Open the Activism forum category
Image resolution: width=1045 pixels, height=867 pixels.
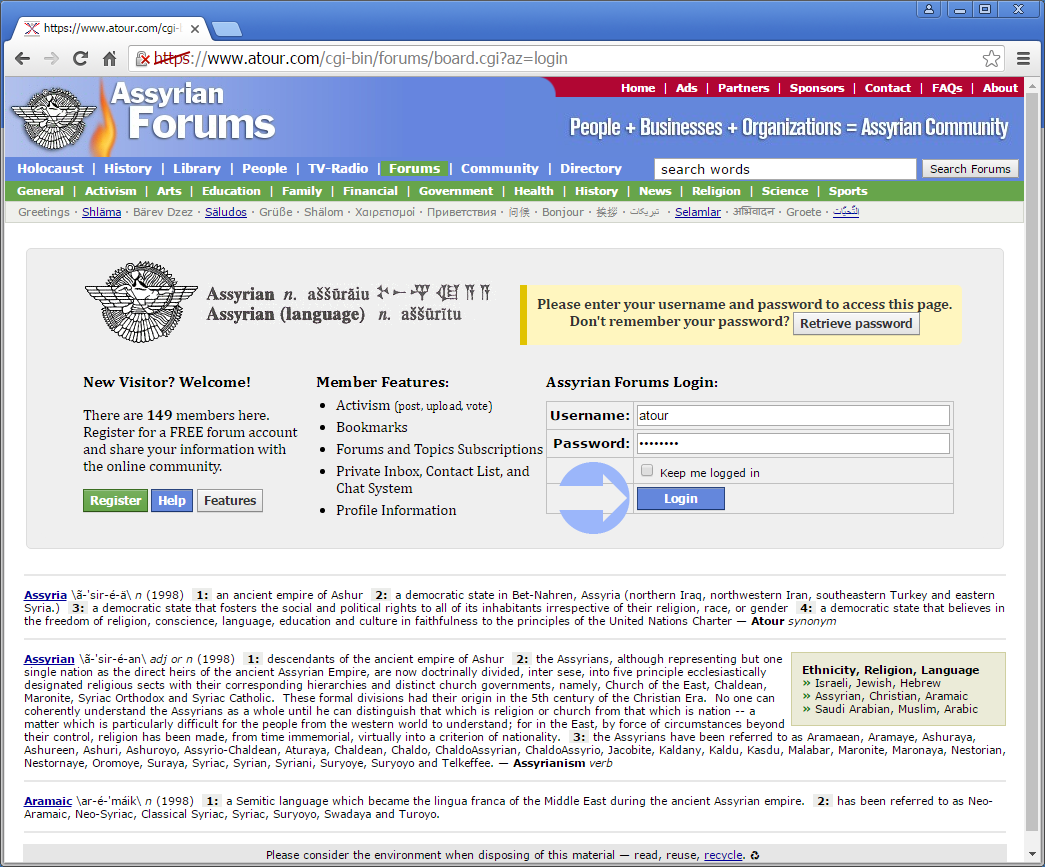[111, 191]
